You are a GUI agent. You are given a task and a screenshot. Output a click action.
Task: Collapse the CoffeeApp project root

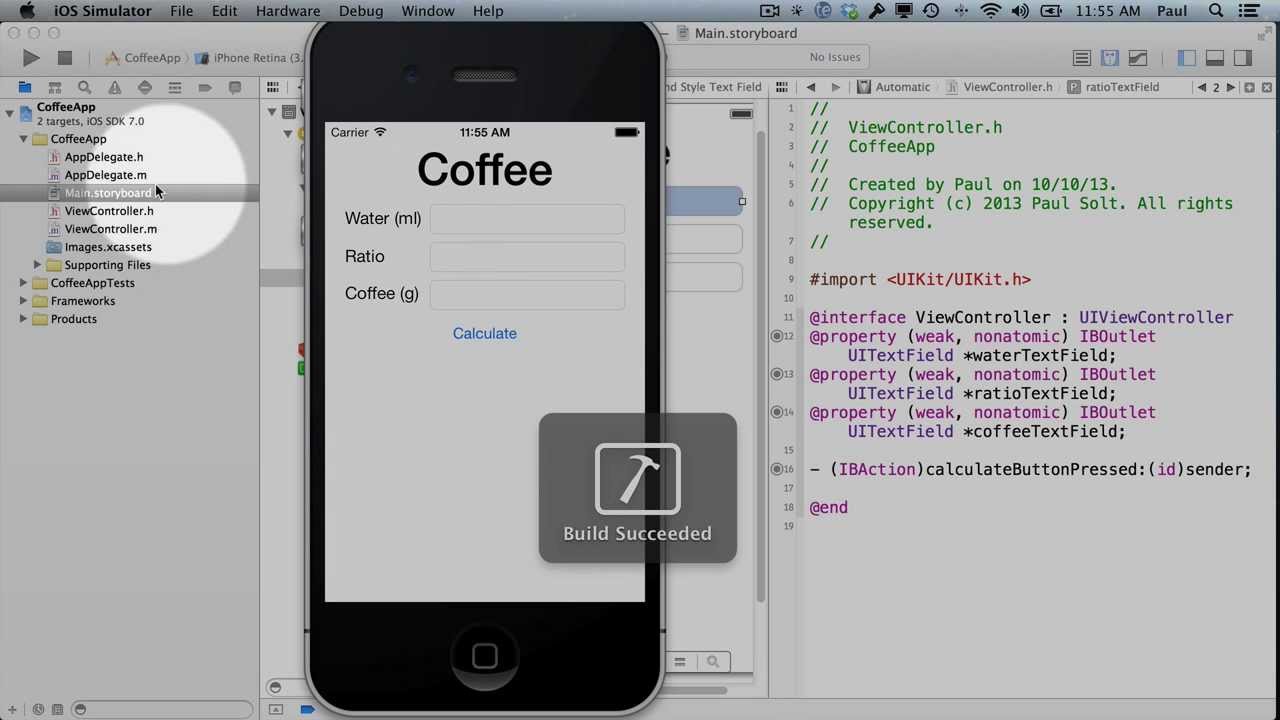pyautogui.click(x=9, y=113)
